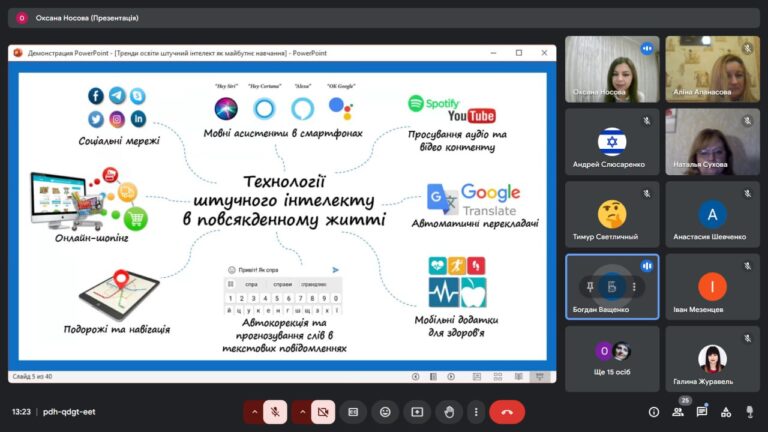Image resolution: width=768 pixels, height=432 pixels.
Task: Maximize the PowerPoint presentation window
Action: point(519,53)
